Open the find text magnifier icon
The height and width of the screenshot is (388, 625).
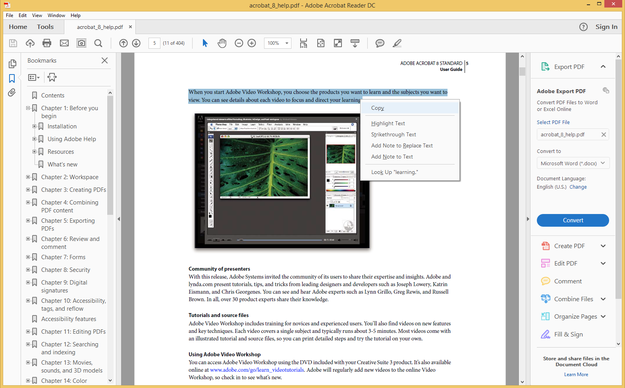pyautogui.click(x=98, y=43)
